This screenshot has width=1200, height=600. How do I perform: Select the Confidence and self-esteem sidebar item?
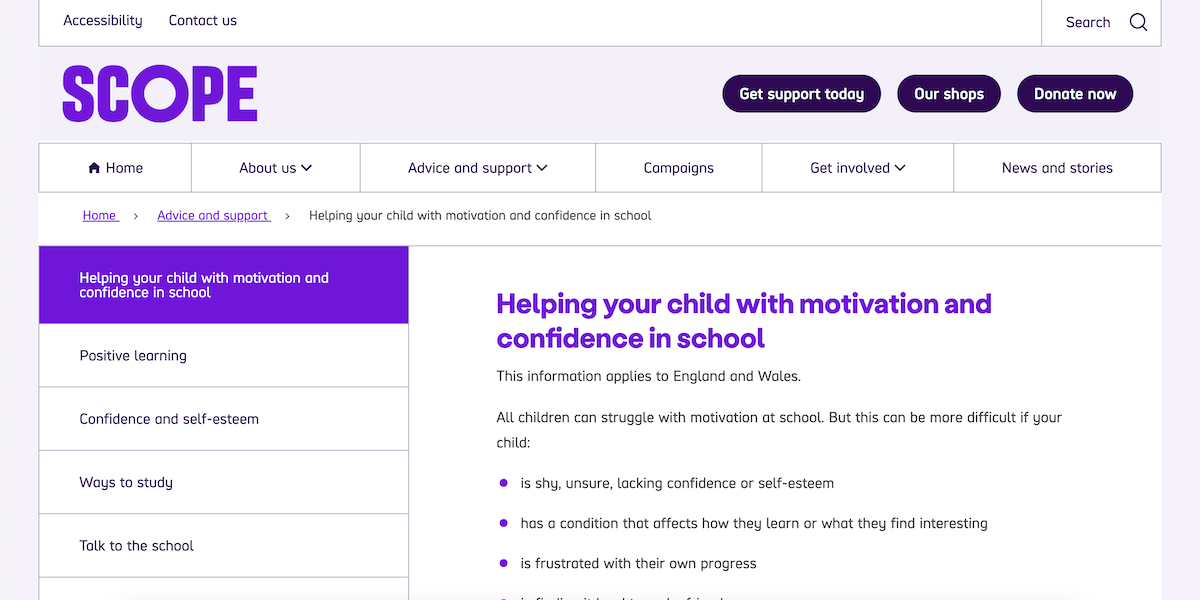point(169,419)
